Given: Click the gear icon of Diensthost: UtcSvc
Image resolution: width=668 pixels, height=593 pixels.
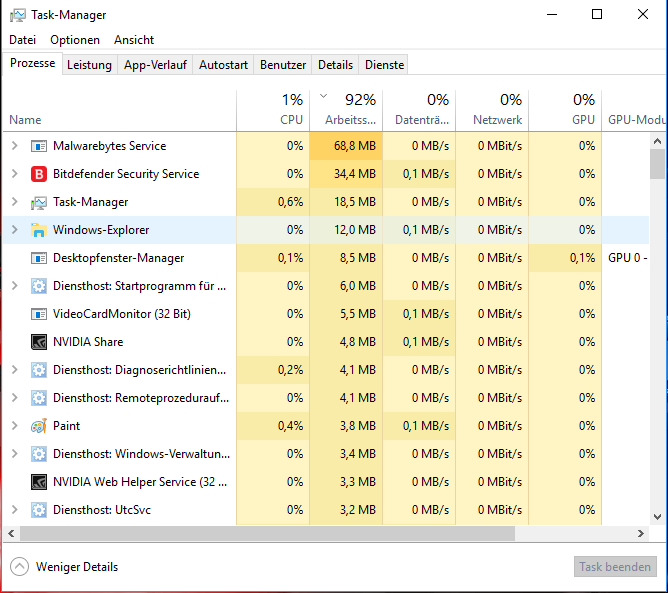Looking at the screenshot, I should coord(39,510).
